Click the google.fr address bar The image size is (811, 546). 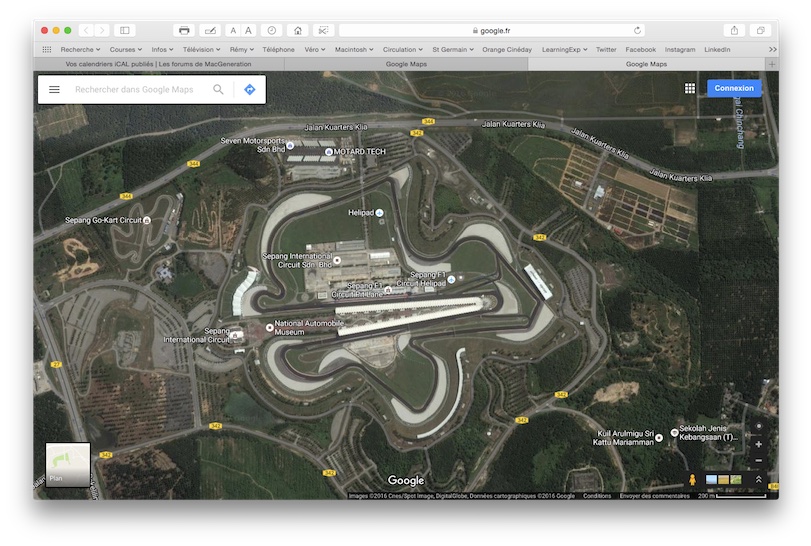pyautogui.click(x=491, y=31)
